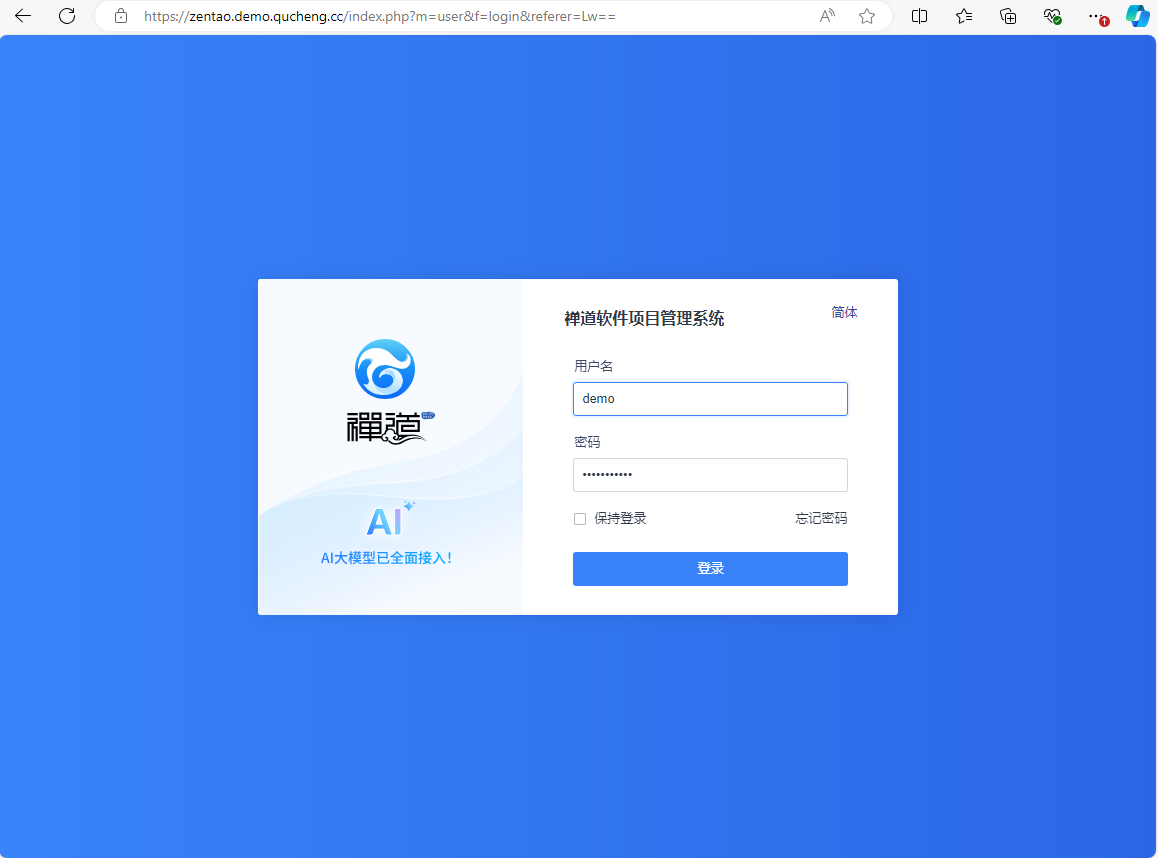Viewport: 1158px width, 858px height.
Task: Add page to favorites with star icon
Action: pos(867,16)
